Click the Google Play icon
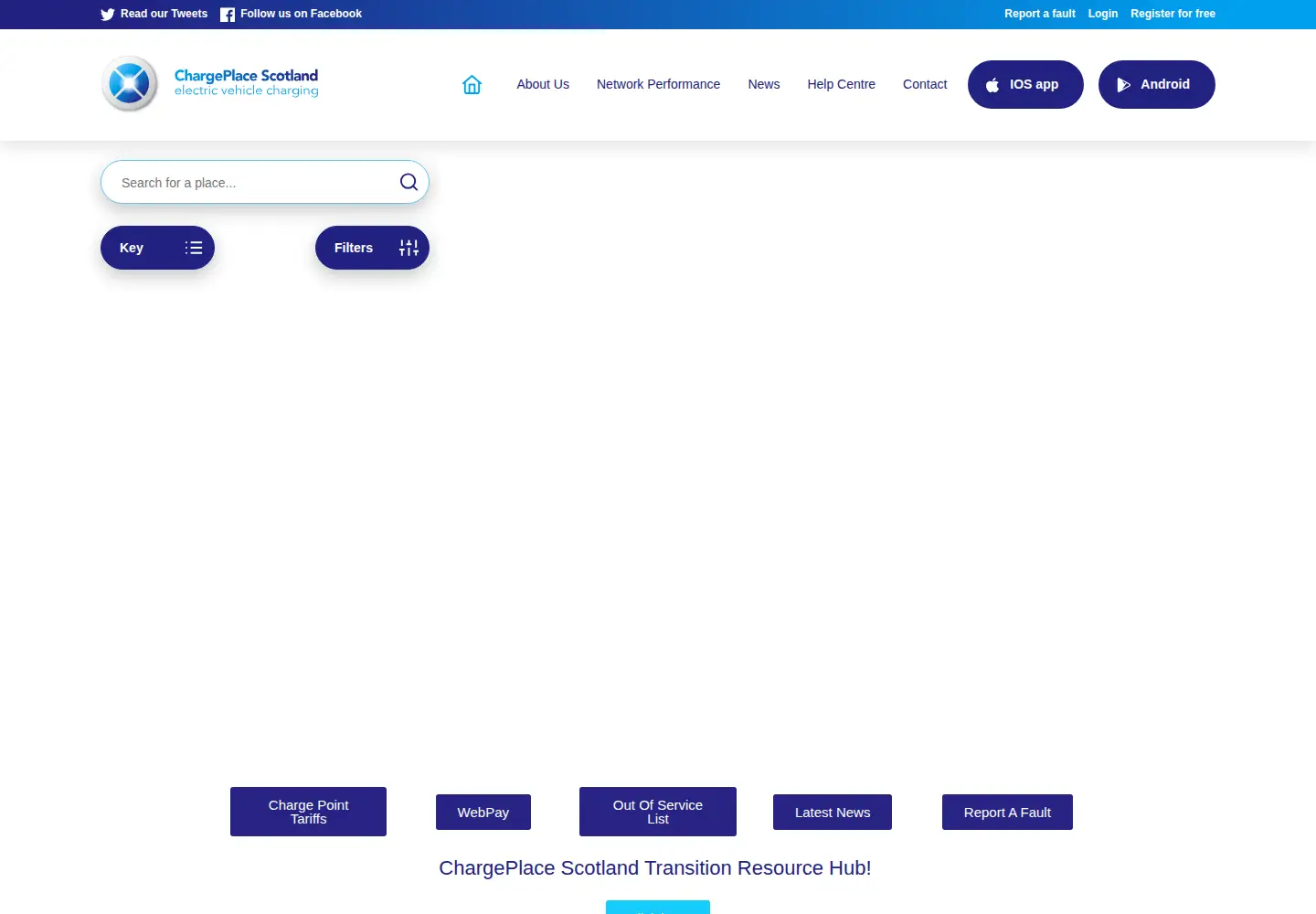 tap(1124, 85)
